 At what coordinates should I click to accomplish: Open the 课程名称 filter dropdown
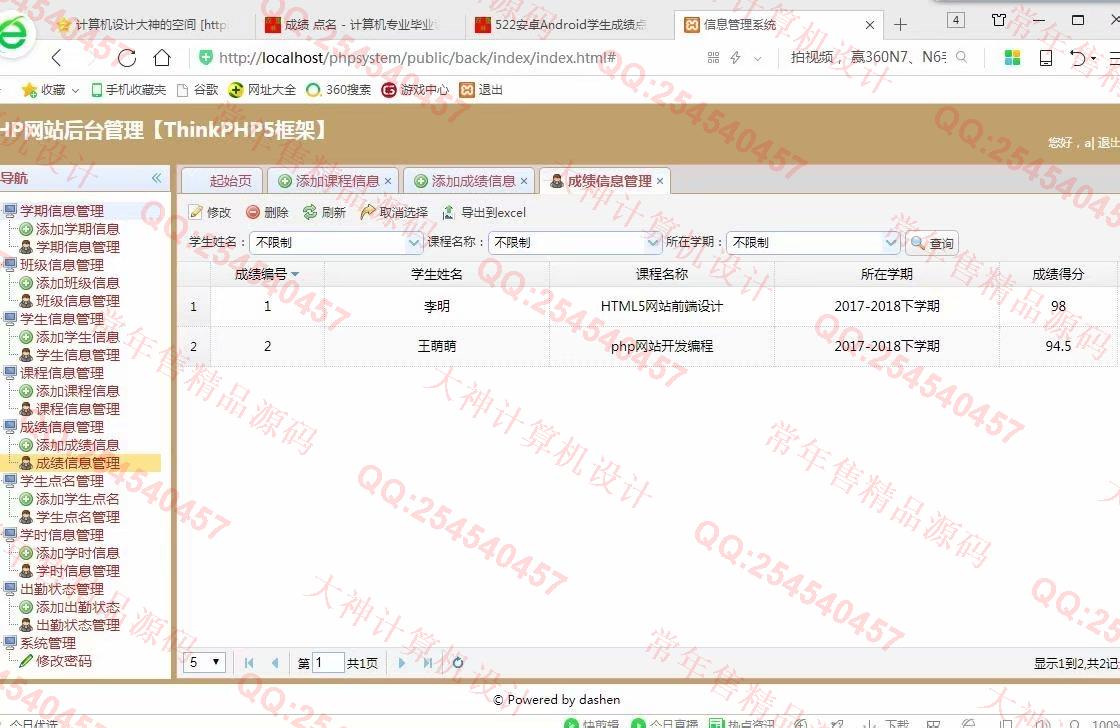(652, 243)
